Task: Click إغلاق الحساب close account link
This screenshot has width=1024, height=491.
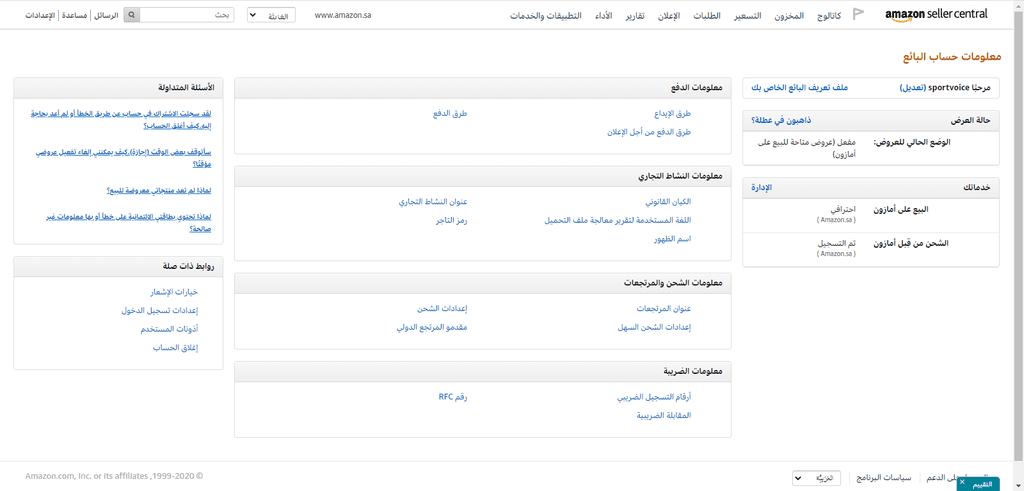Action: point(176,348)
